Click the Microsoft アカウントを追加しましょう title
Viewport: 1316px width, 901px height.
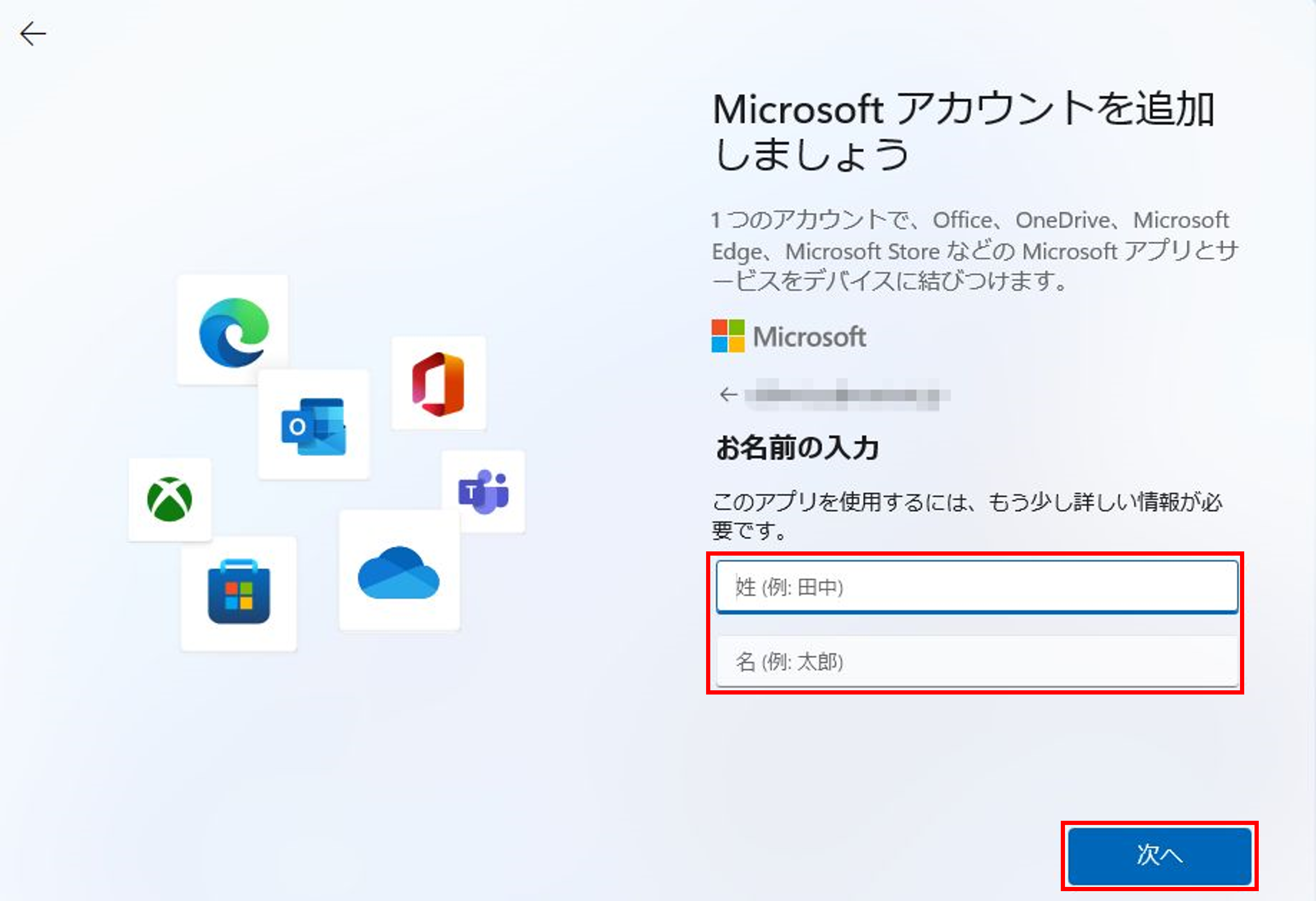point(963,131)
